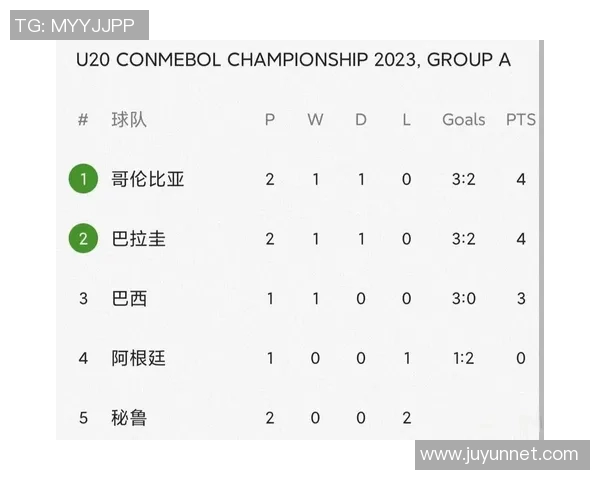Screen dimensions: 600x480
Task: Click the P played column header
Action: [x=270, y=120]
